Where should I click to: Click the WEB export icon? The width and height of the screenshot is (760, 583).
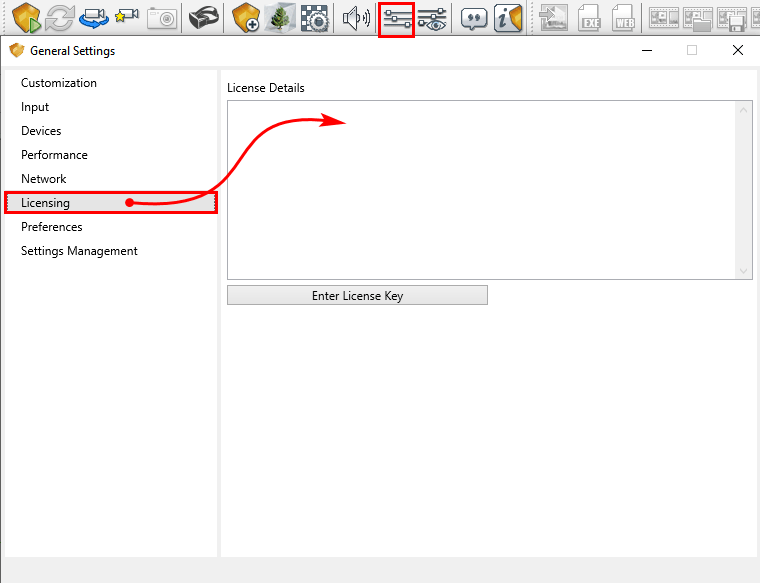pos(623,18)
